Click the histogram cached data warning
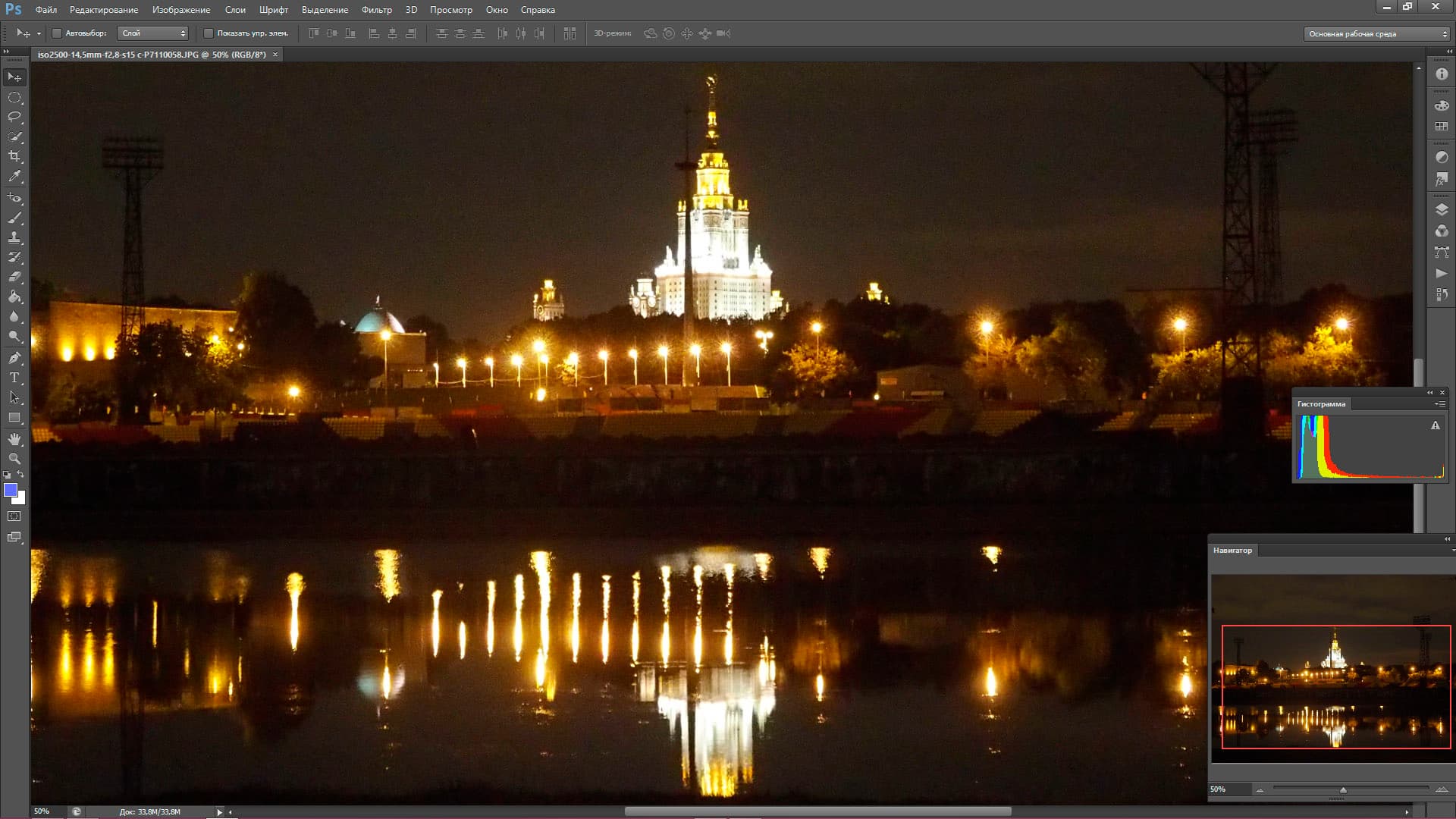 tap(1435, 426)
